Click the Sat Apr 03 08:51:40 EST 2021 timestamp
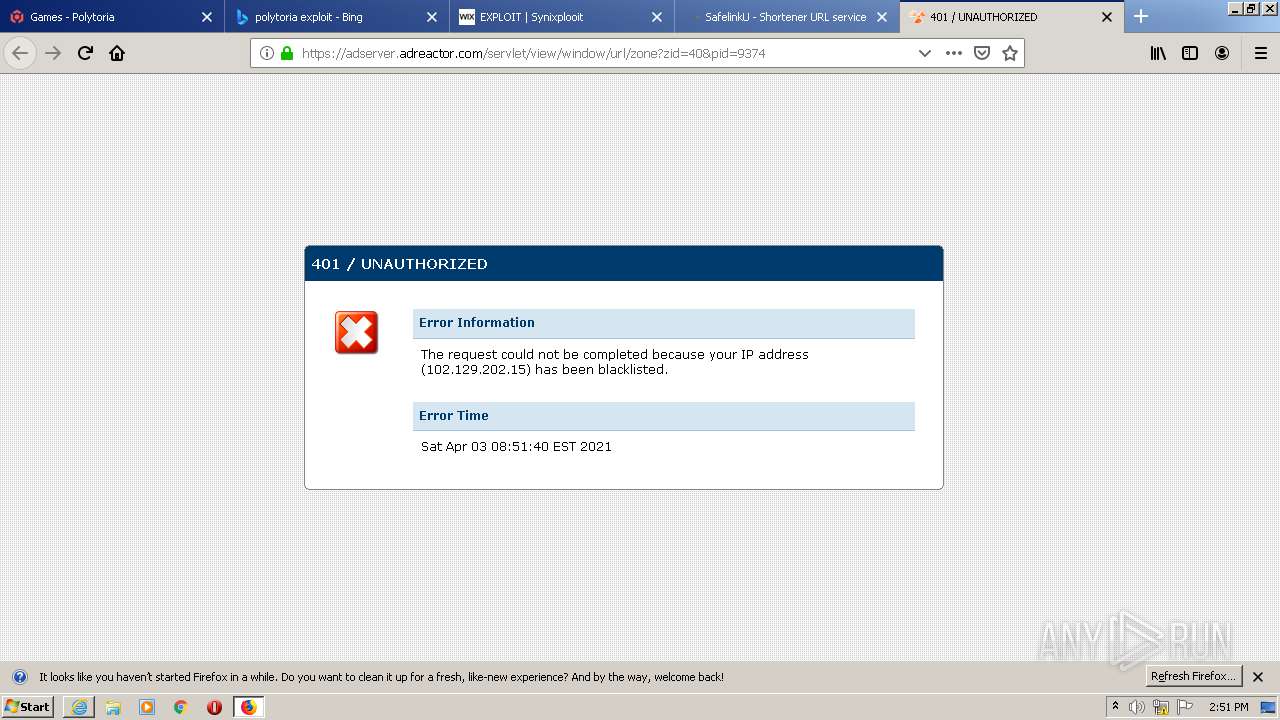This screenshot has height=720, width=1280. (516, 447)
